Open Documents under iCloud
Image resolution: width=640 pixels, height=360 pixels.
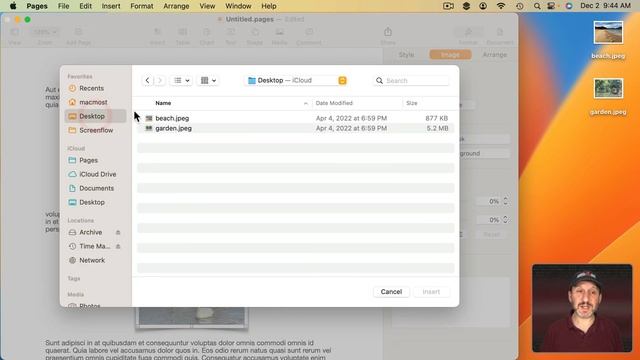click(96, 188)
